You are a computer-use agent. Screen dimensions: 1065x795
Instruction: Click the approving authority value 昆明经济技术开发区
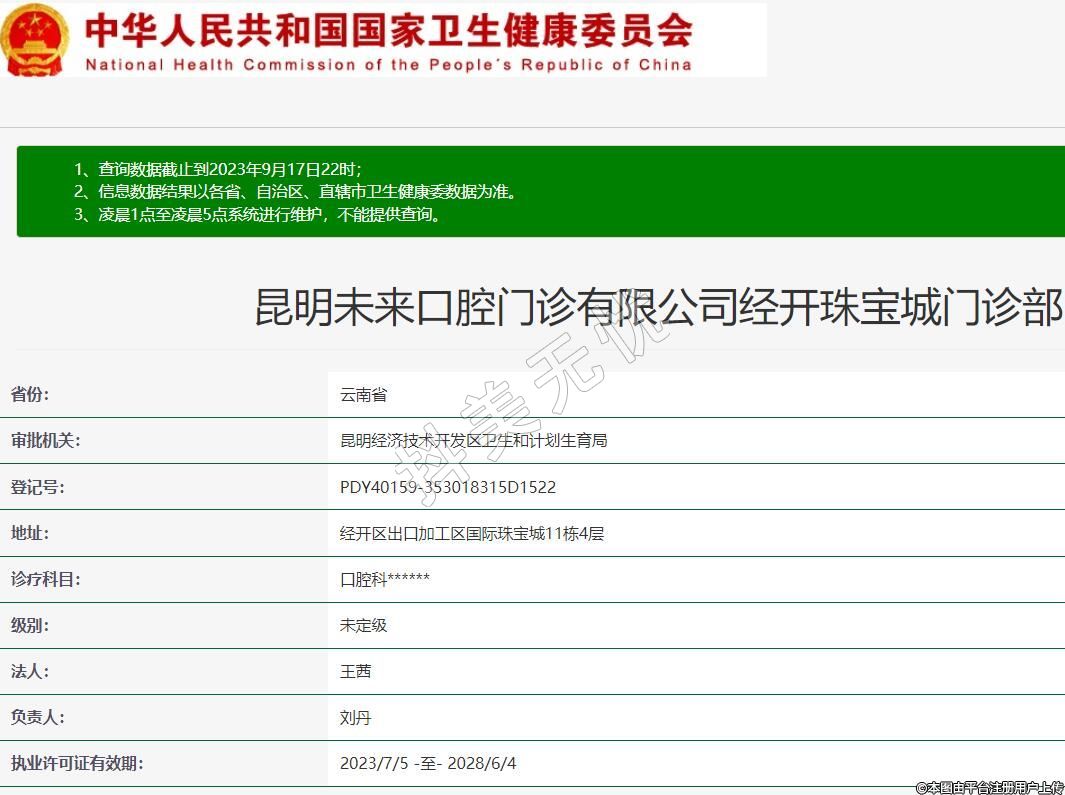click(x=473, y=441)
